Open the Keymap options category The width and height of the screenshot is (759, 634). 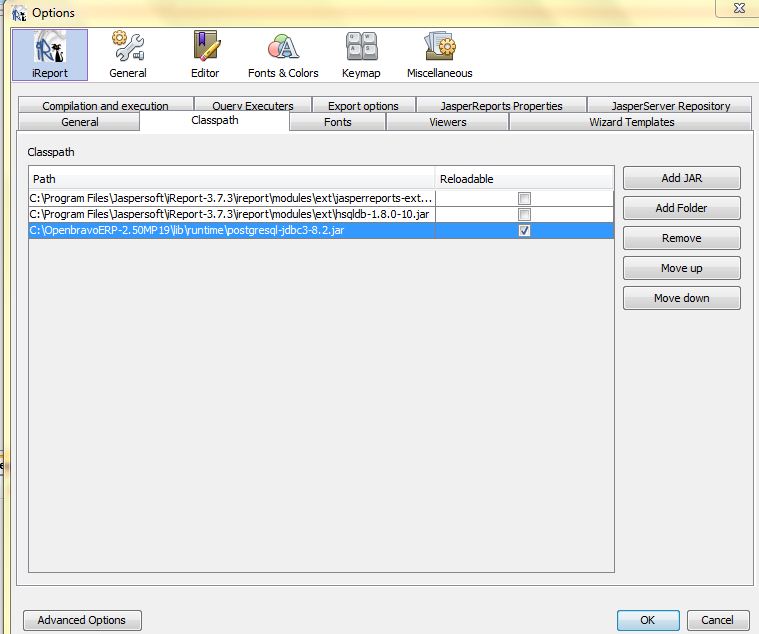[x=361, y=55]
